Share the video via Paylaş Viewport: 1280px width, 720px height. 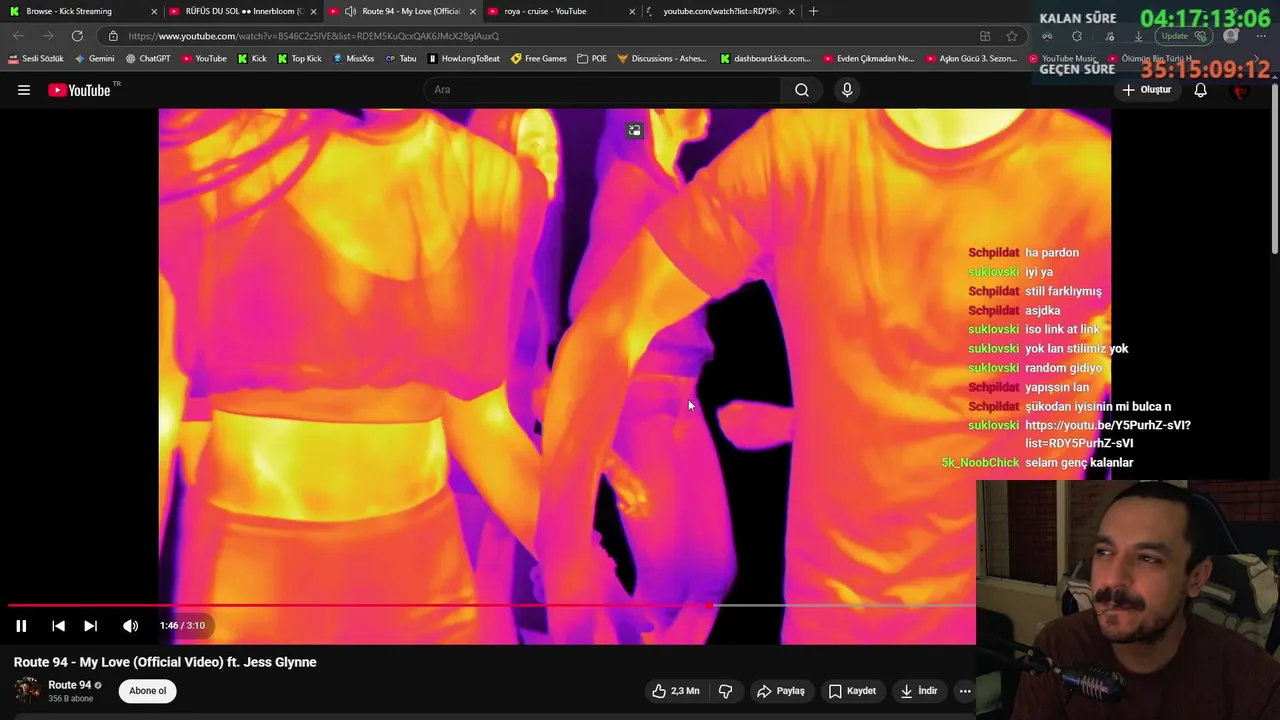point(781,691)
